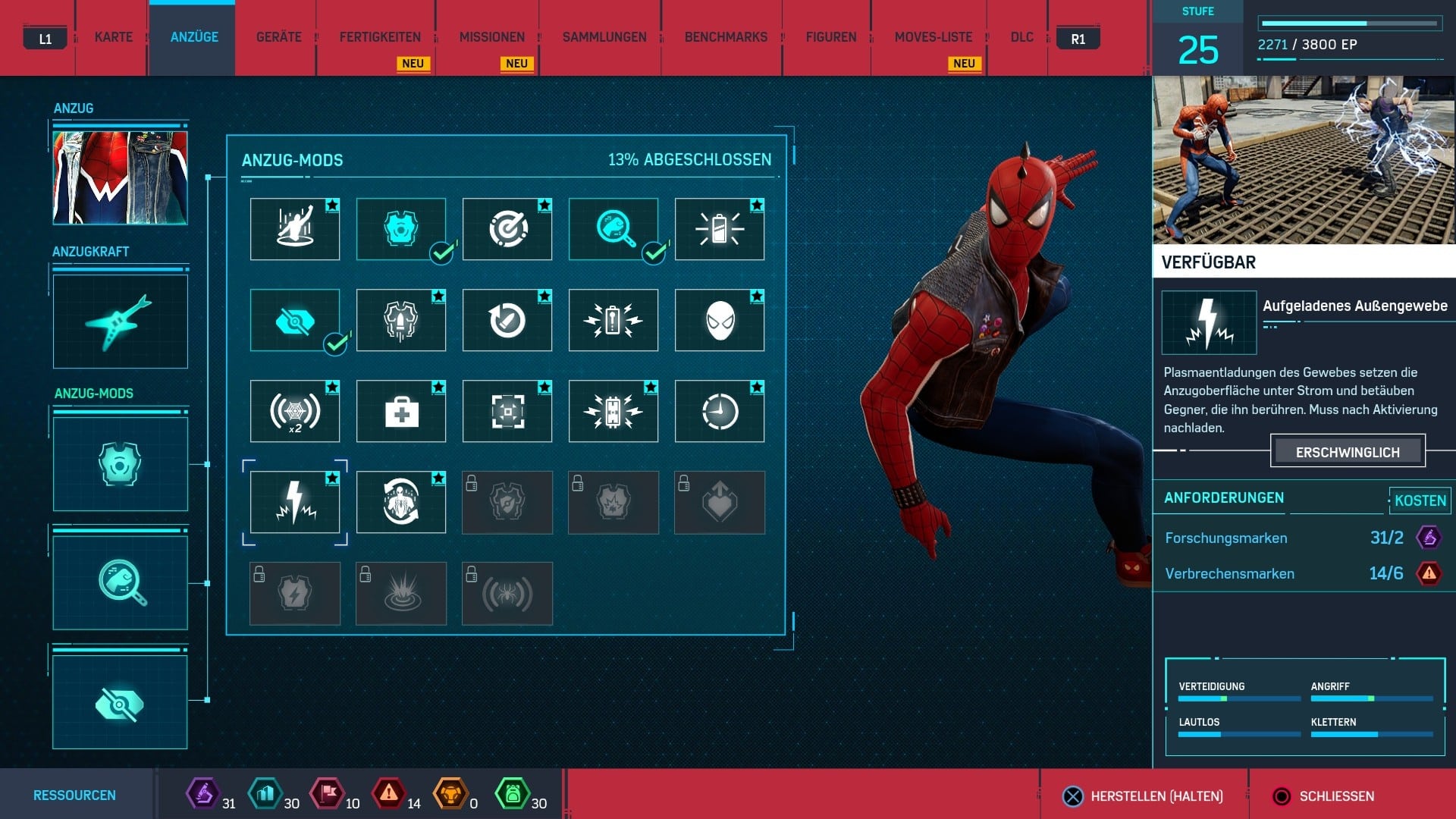Select the lightning-bolt Aufgeladenes Außengewebe mod

[x=295, y=502]
